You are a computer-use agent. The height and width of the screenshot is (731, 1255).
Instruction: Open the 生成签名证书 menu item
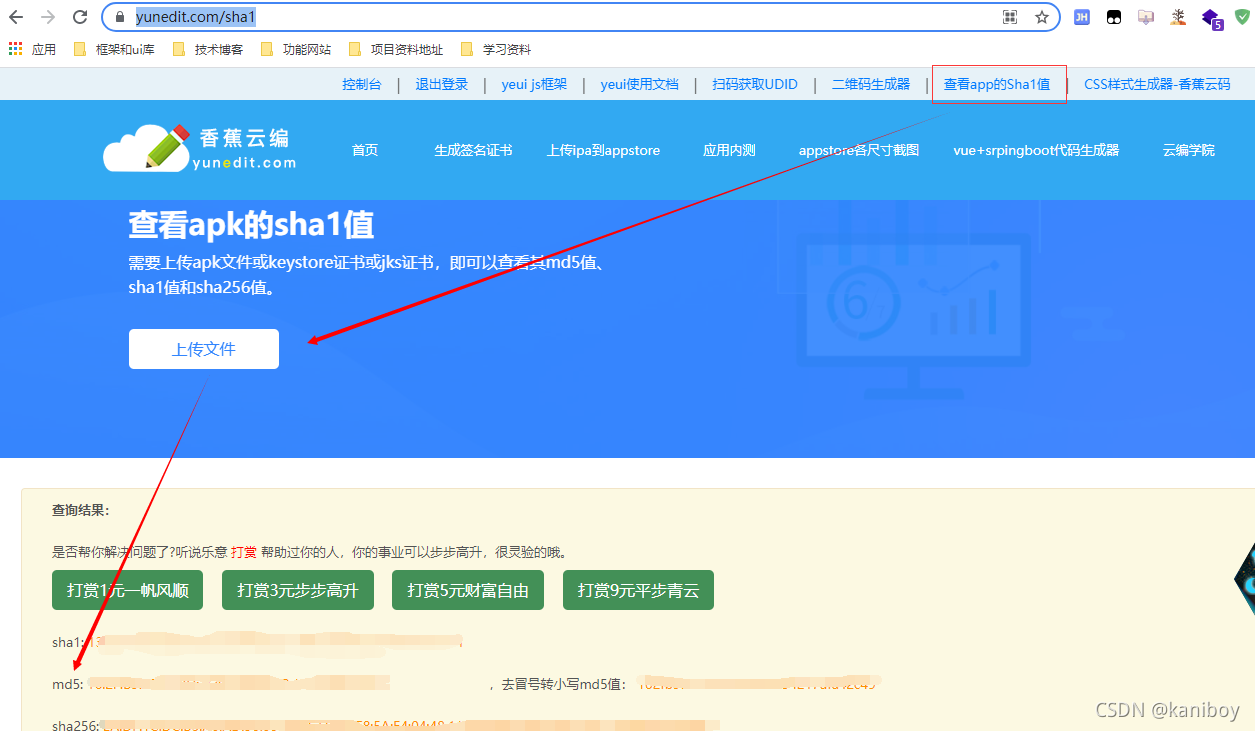click(473, 150)
